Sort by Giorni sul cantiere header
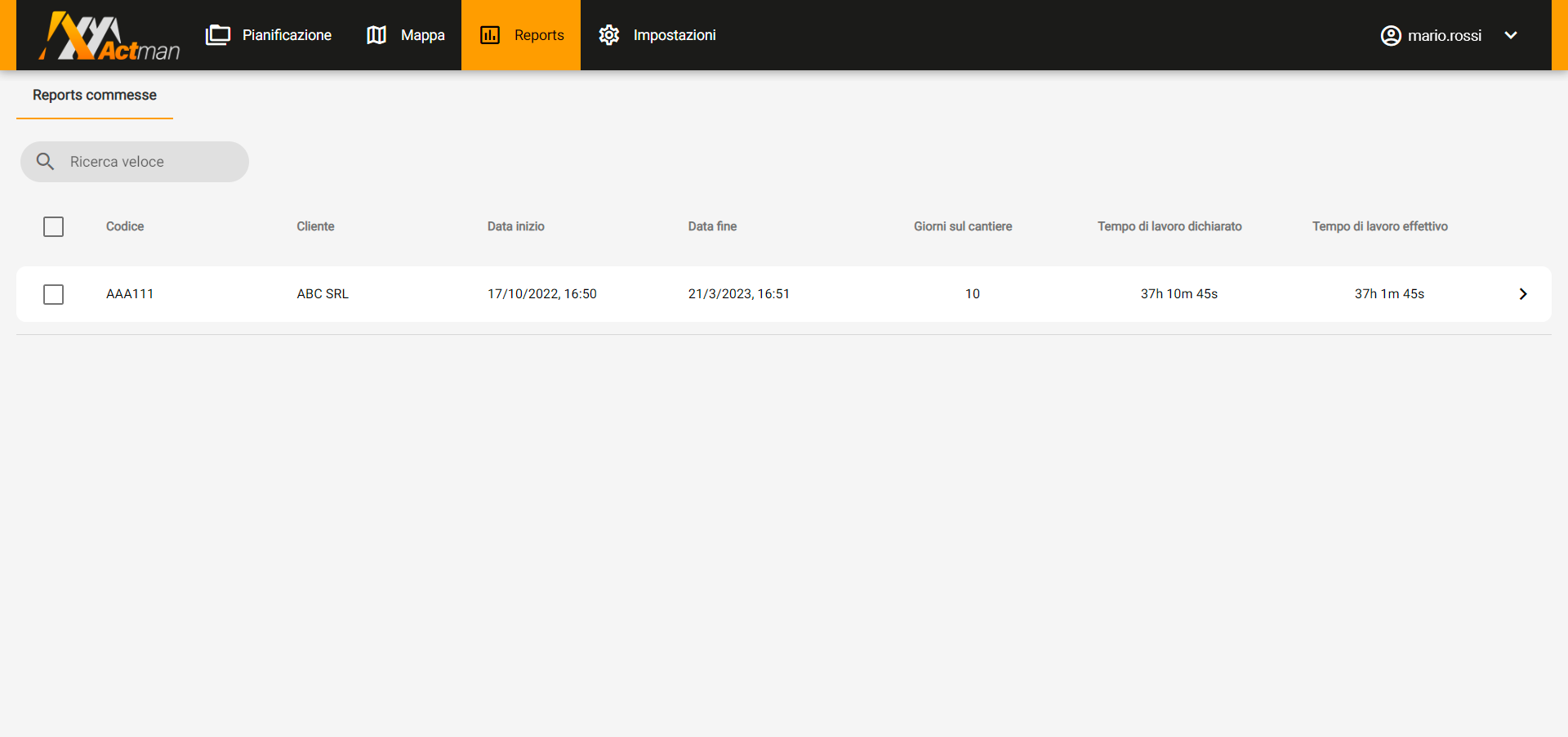 coord(963,226)
